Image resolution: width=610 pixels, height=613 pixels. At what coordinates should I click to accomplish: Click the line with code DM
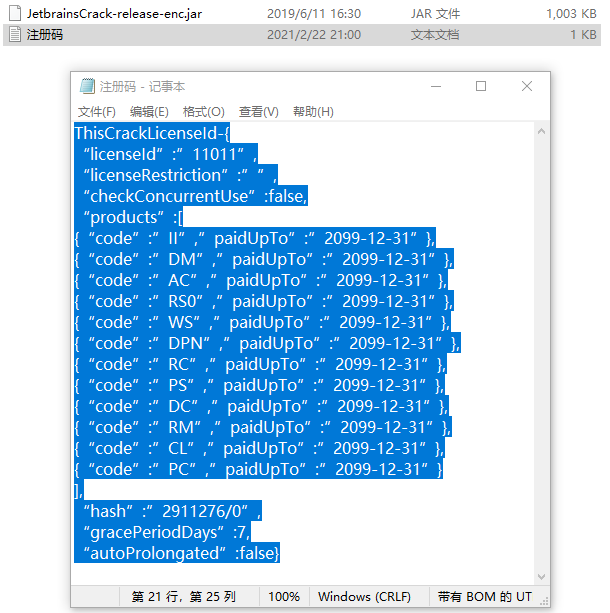264,259
